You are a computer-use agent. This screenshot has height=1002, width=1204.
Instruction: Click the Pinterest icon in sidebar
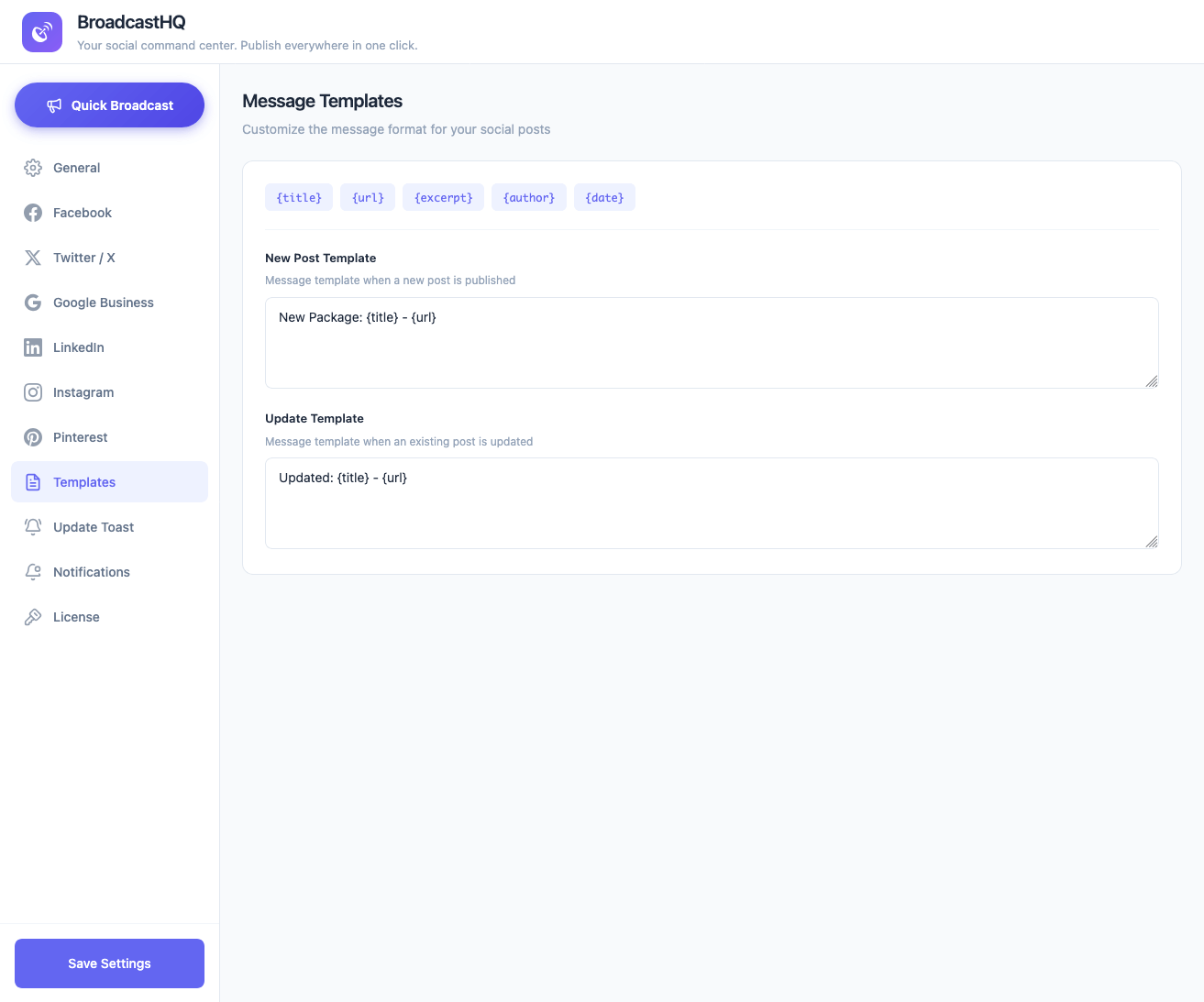33,437
